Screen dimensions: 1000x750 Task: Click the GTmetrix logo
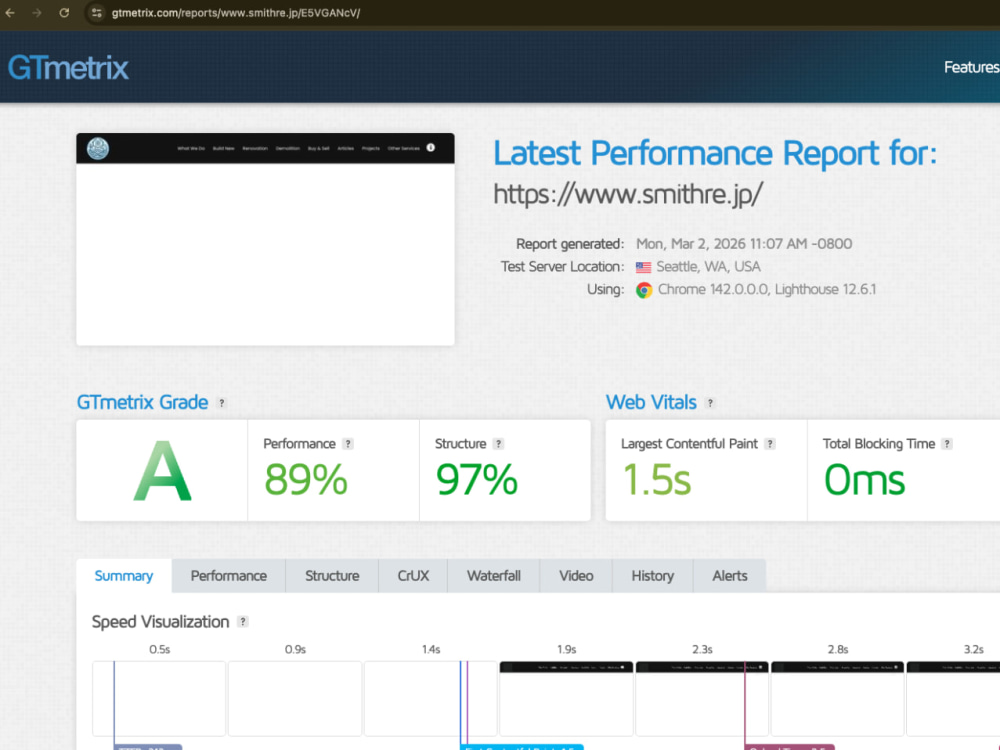(68, 68)
